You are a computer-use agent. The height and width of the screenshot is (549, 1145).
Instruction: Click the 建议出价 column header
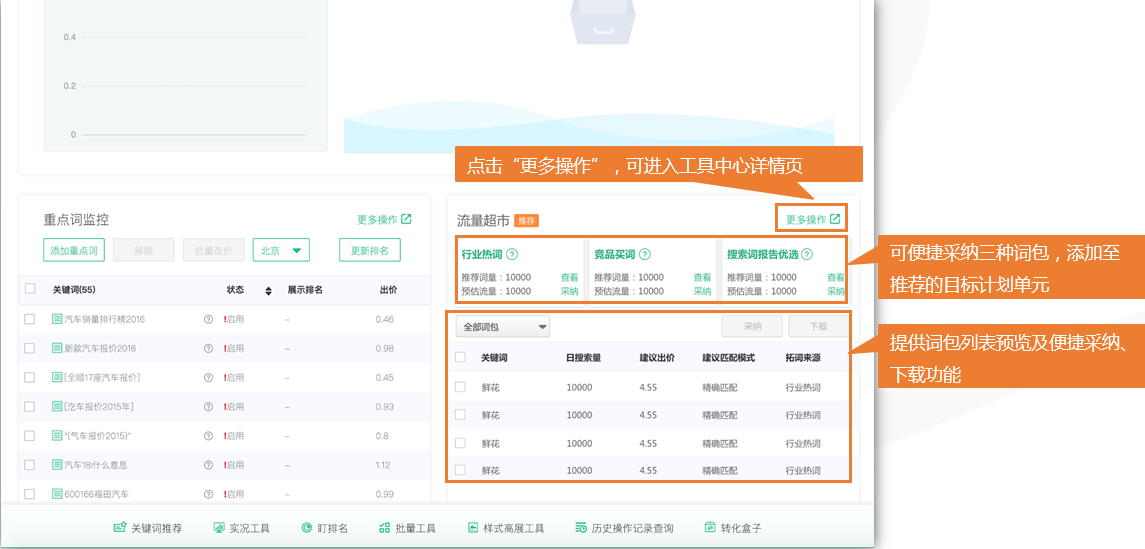pyautogui.click(x=657, y=358)
